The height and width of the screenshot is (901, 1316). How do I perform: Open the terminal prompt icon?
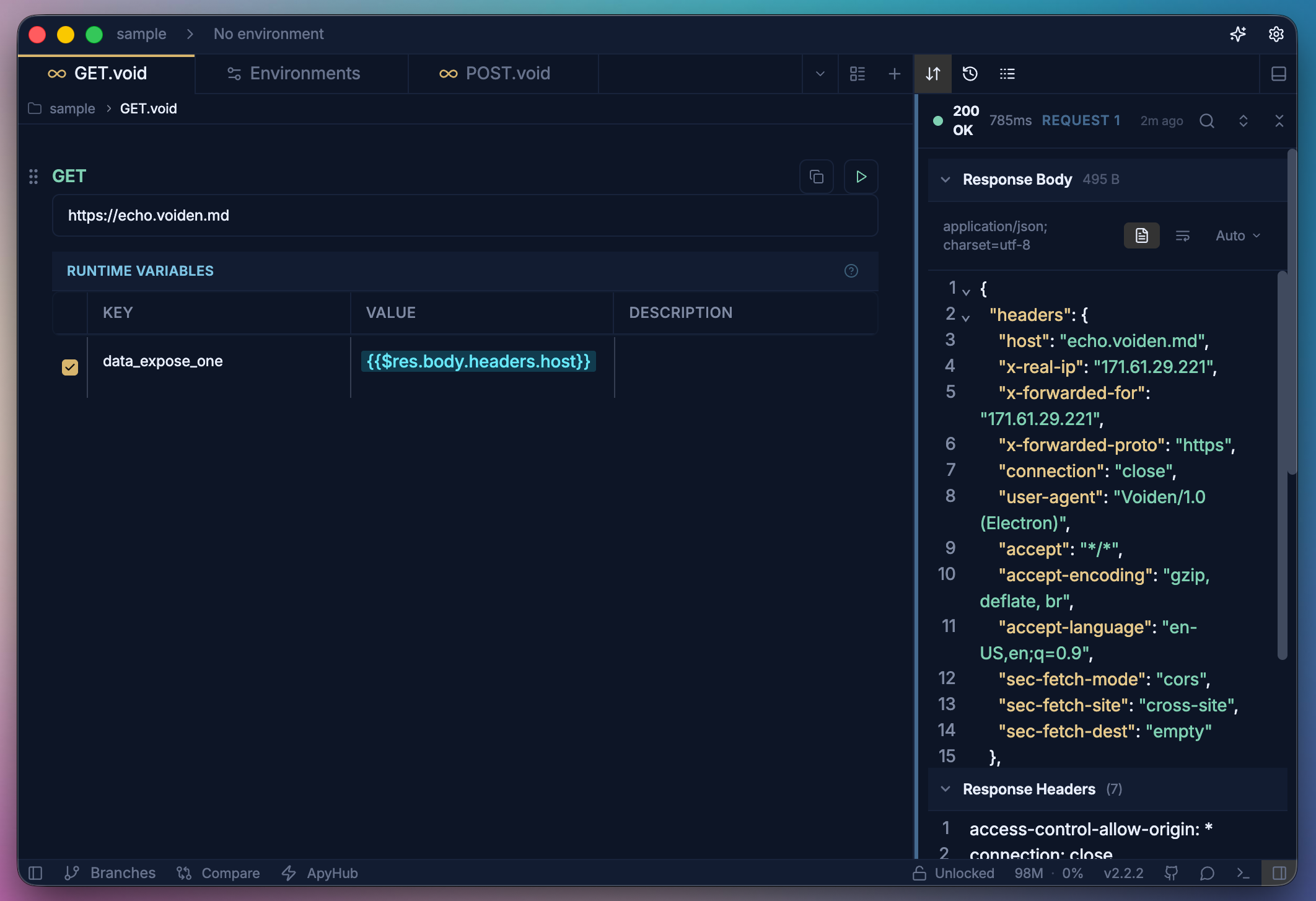pos(1243,873)
